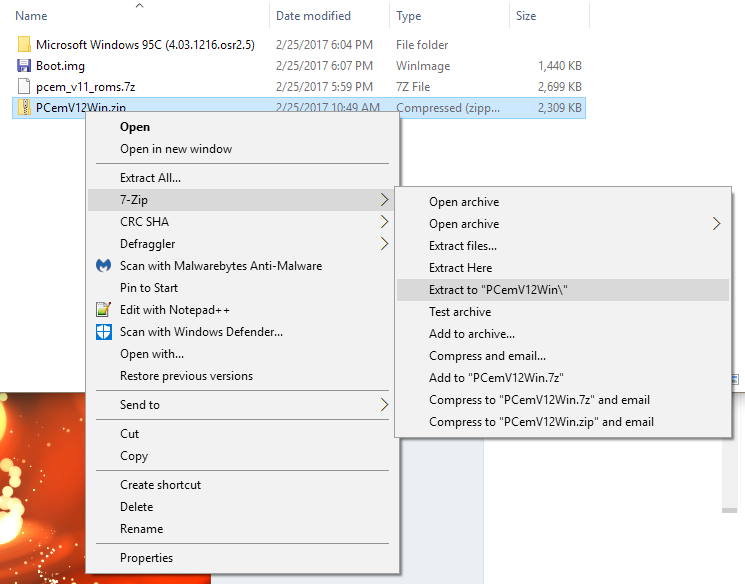
Task: Select Scan with Malwarebytes Anti-Malware
Action: pos(242,266)
